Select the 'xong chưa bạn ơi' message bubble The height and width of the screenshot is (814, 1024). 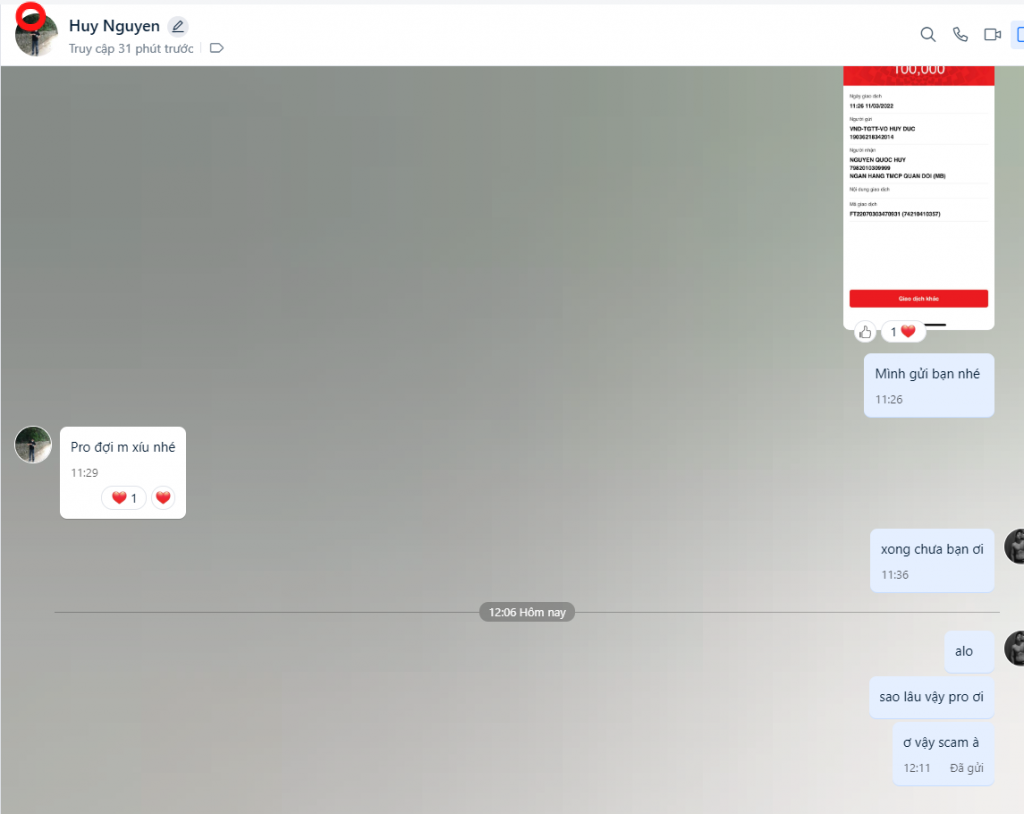(x=931, y=550)
